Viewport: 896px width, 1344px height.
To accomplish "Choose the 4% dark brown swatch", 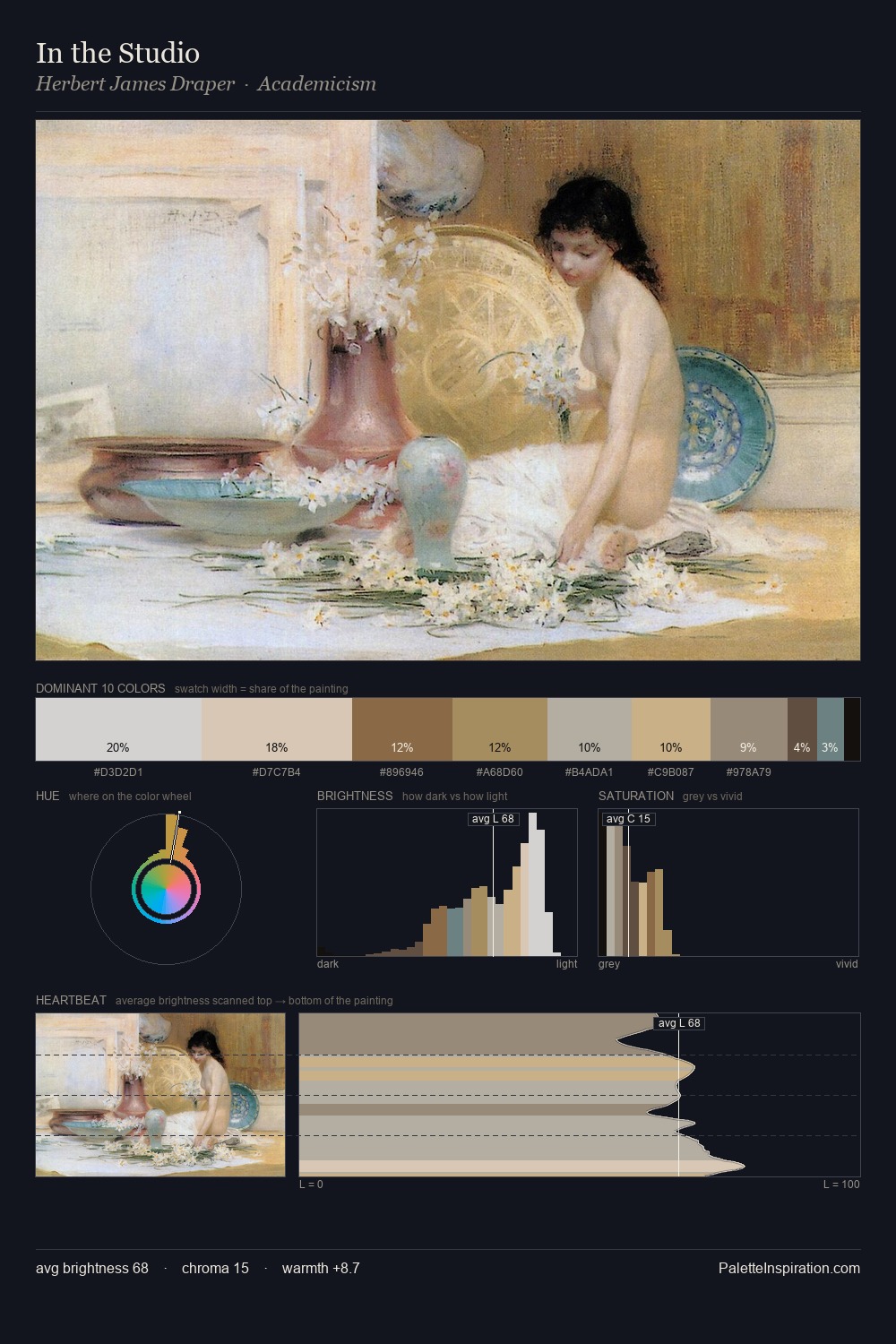I will [x=802, y=729].
